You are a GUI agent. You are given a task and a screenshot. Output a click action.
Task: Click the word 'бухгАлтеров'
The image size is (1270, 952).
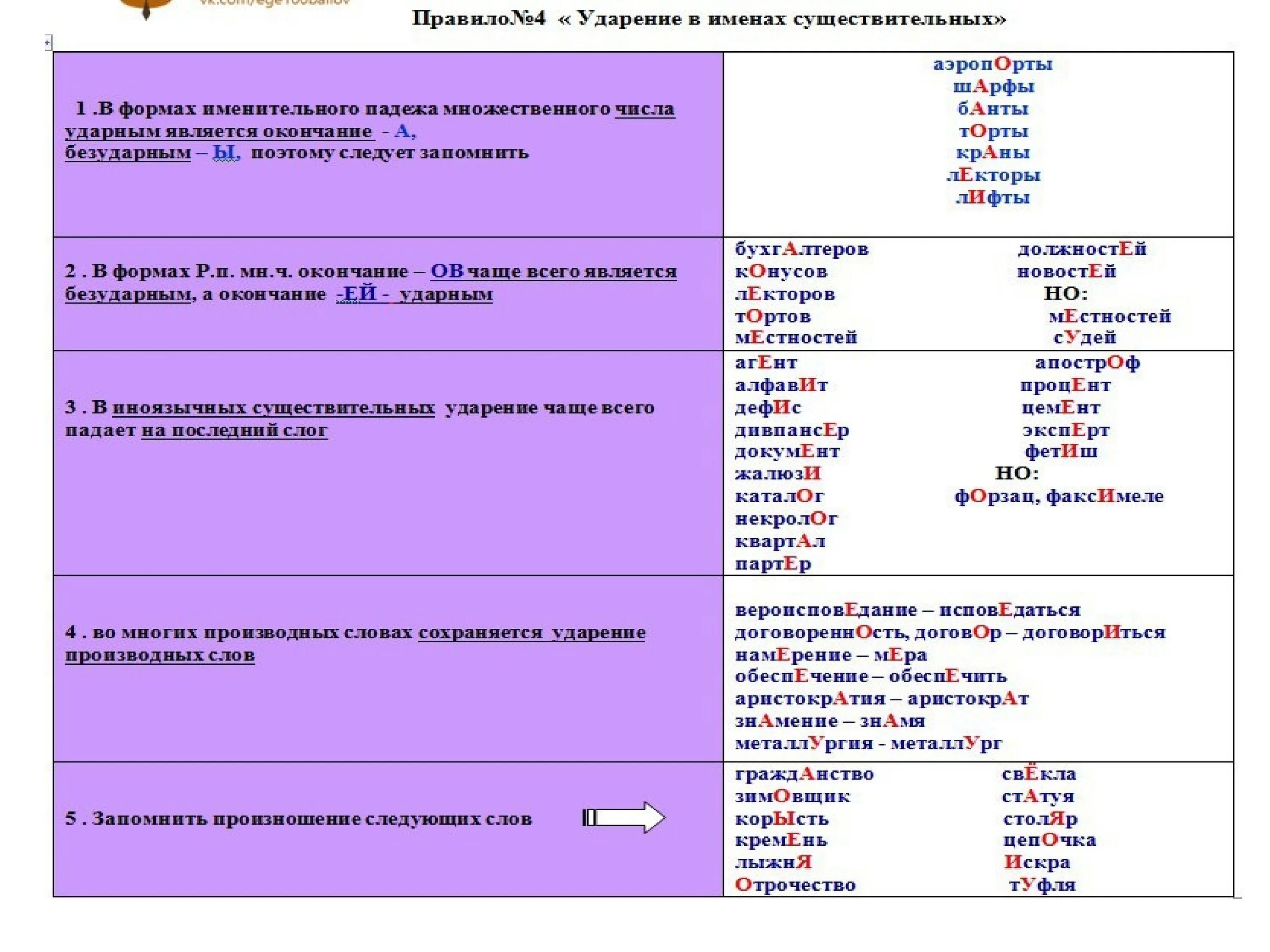(x=801, y=249)
